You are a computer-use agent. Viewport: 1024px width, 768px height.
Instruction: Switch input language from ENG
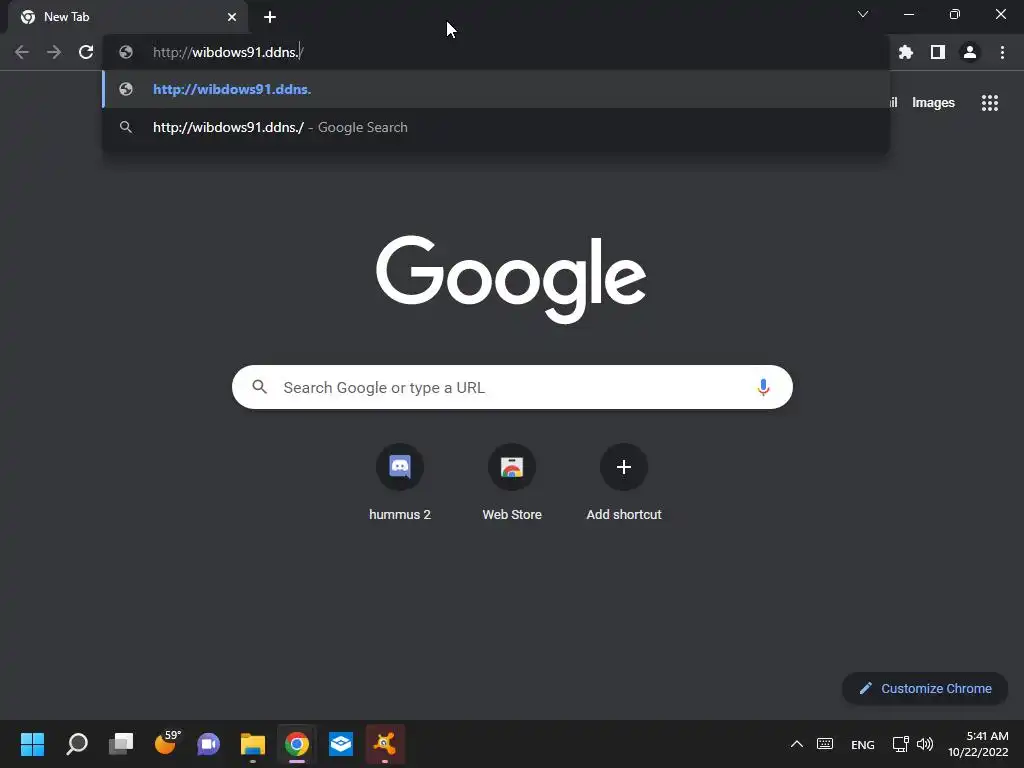point(863,744)
